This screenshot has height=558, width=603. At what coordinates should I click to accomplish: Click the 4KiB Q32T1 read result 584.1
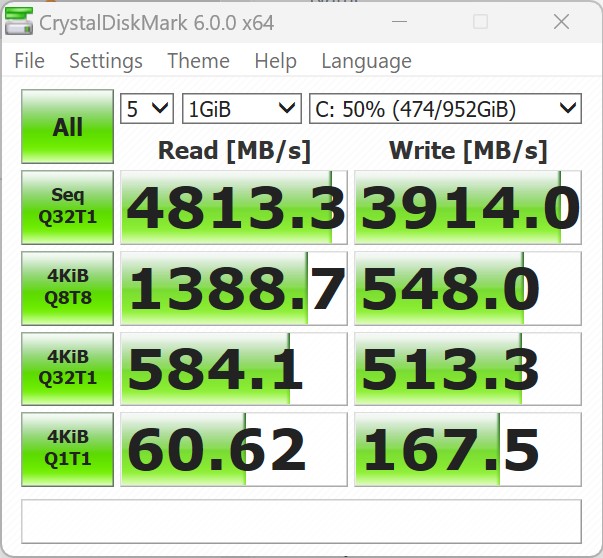point(234,369)
